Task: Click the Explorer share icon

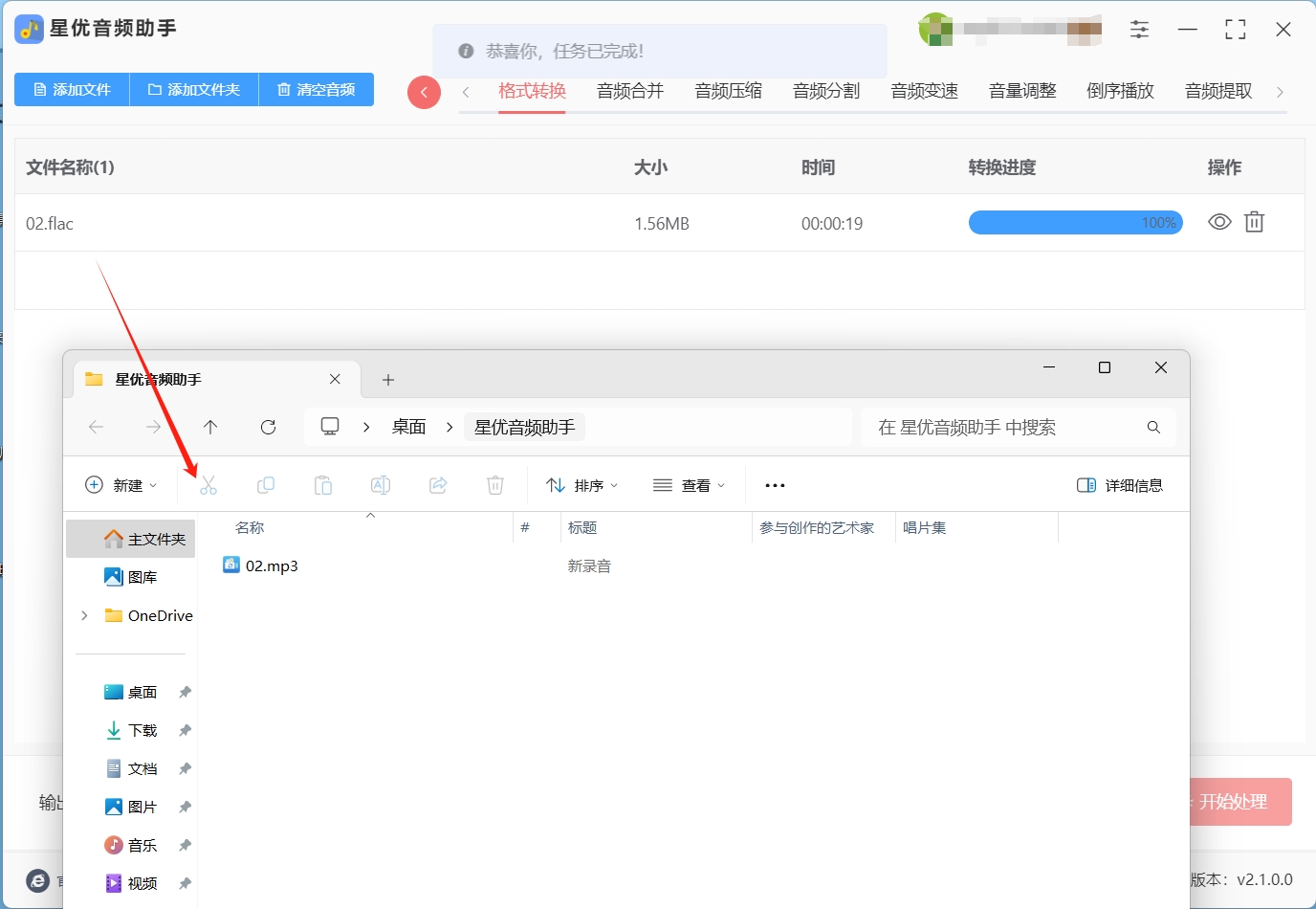Action: [x=438, y=485]
